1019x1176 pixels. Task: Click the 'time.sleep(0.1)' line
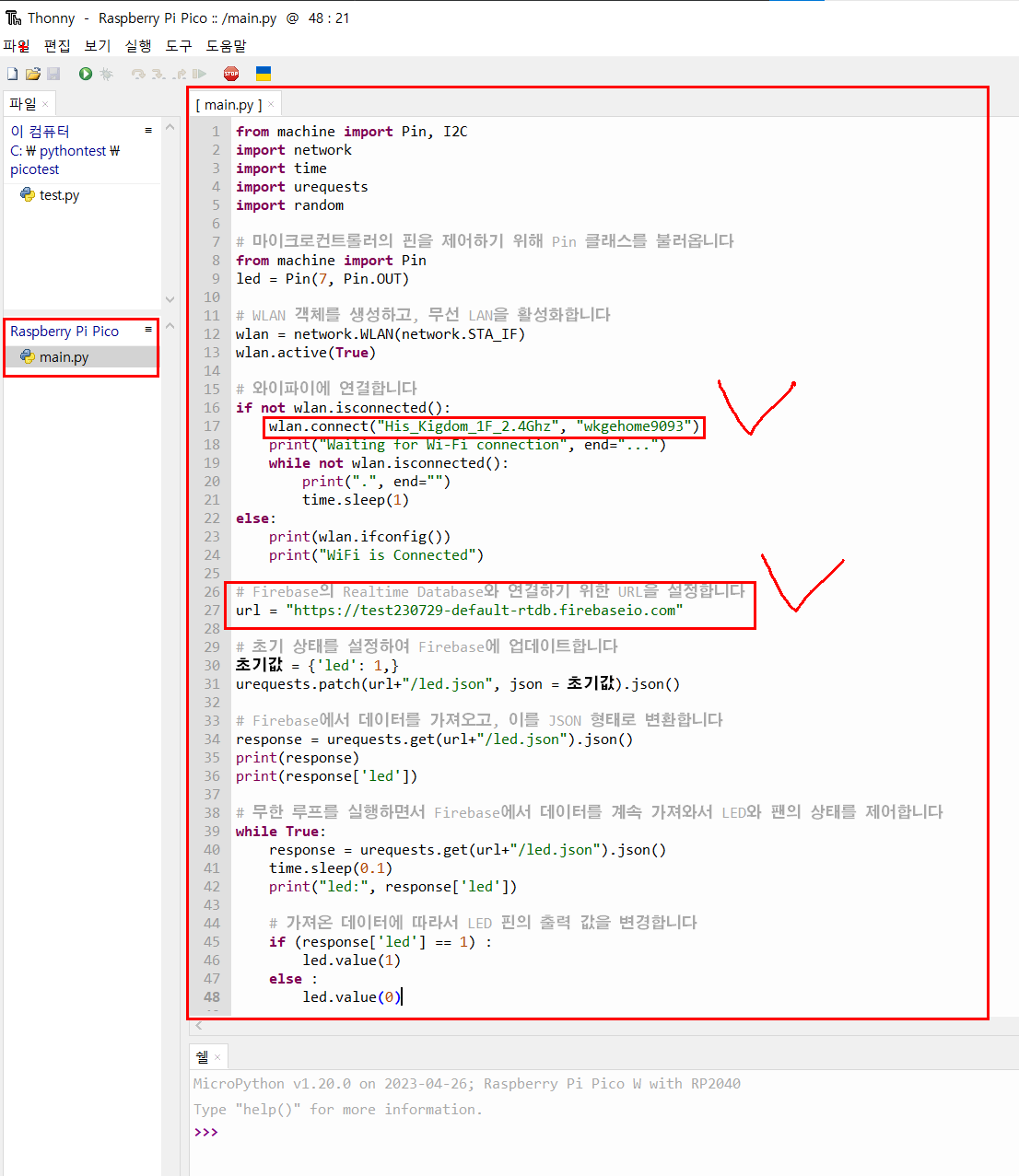pos(331,868)
